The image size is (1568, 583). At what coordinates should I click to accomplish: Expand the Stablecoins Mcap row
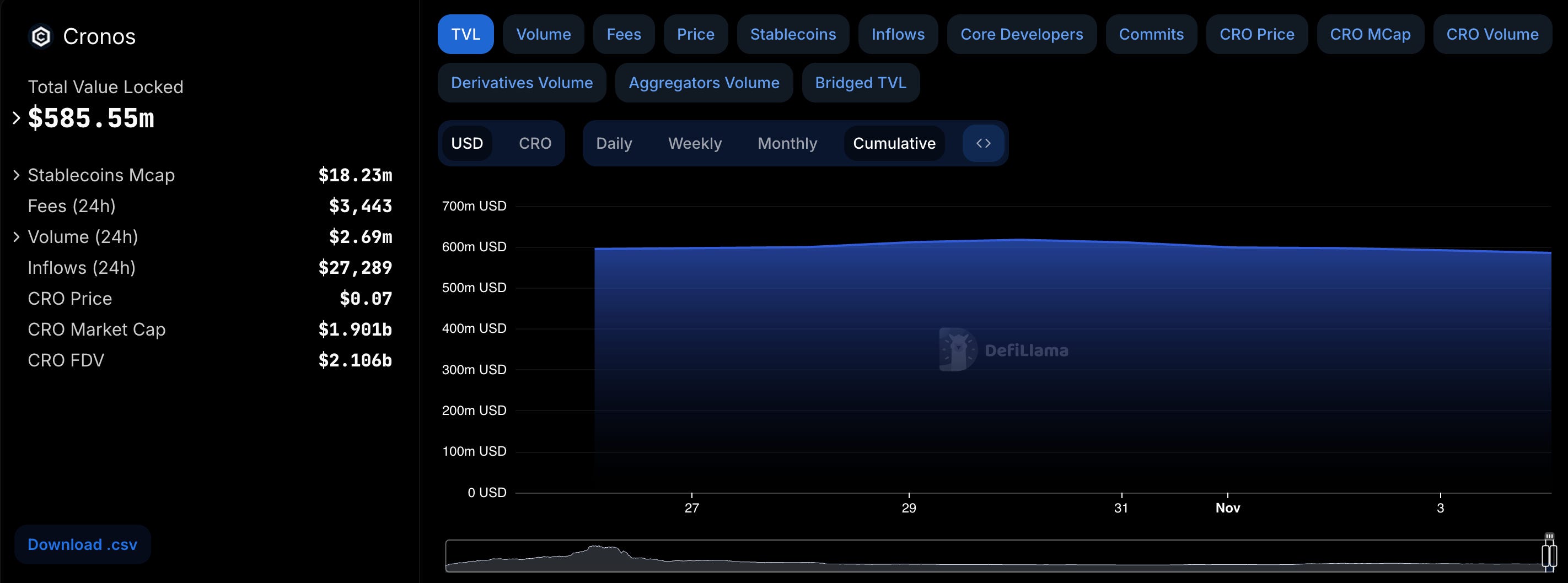point(17,175)
